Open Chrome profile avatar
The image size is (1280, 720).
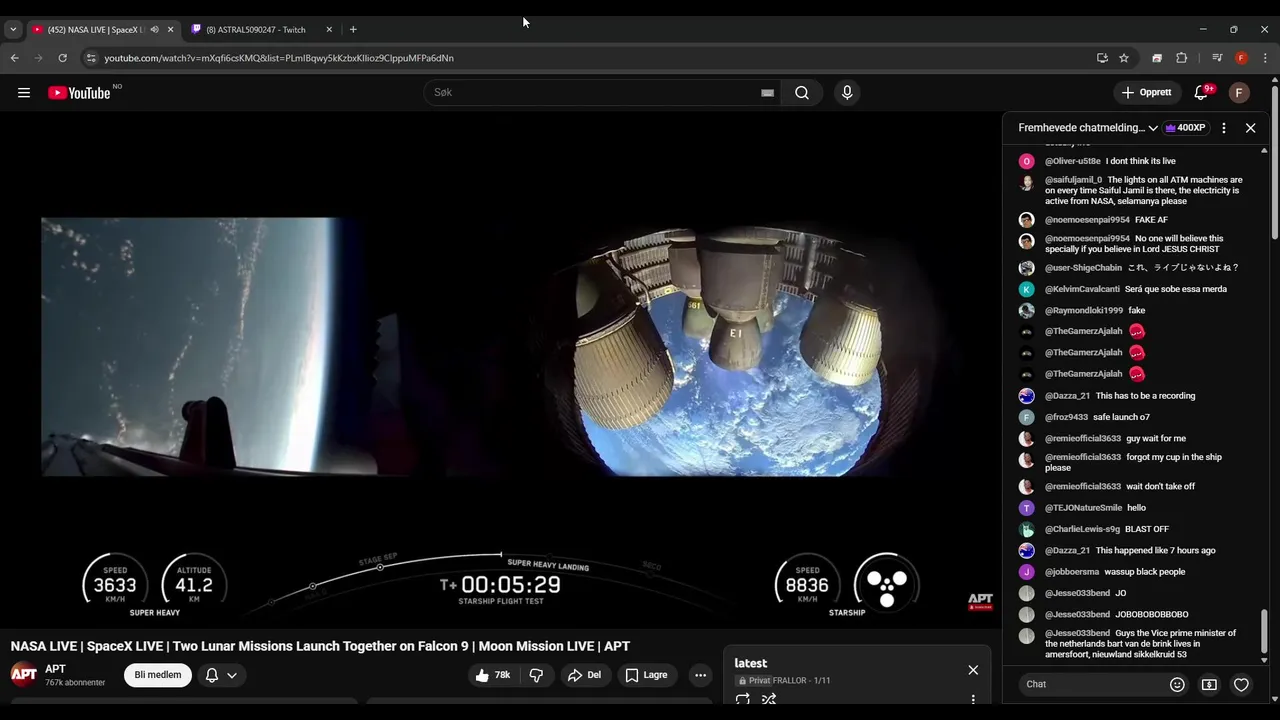(x=1241, y=58)
